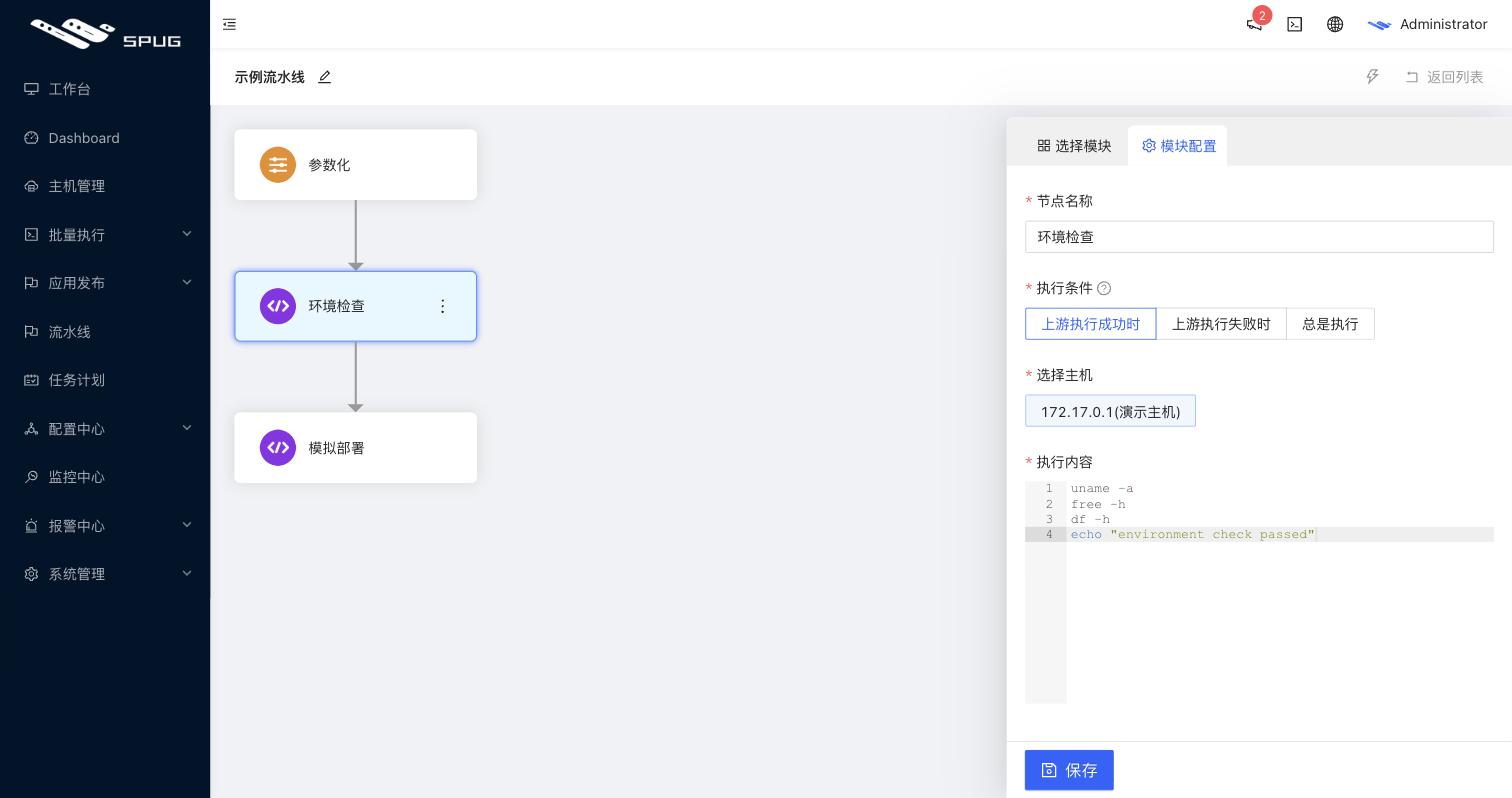Collapse the sidebar with the fold icon
Viewport: 1512px width, 798px height.
[x=229, y=24]
